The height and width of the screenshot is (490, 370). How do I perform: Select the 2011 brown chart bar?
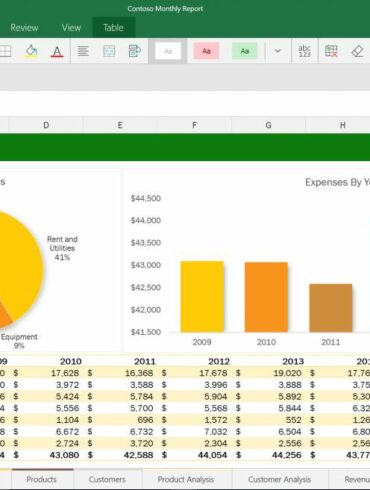click(331, 308)
